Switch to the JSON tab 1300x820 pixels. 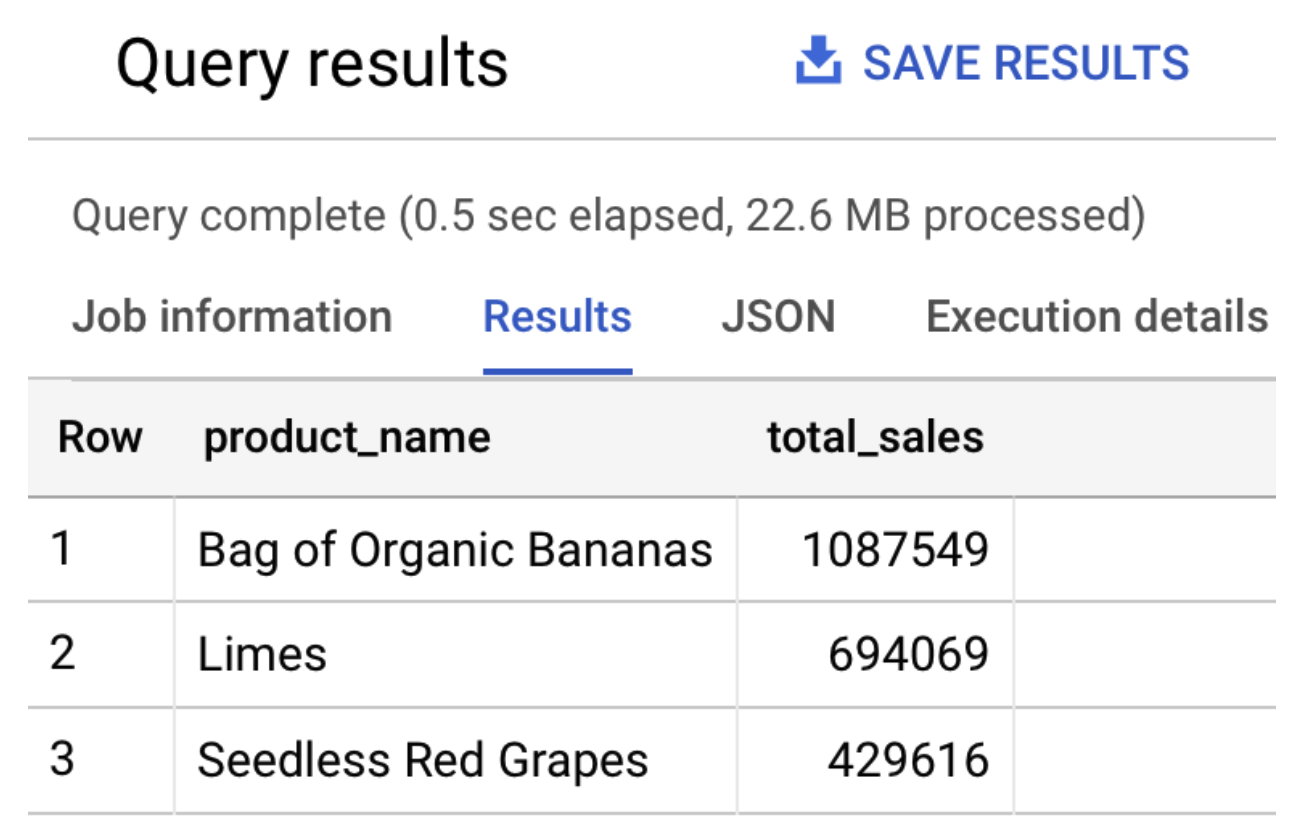pyautogui.click(x=779, y=317)
